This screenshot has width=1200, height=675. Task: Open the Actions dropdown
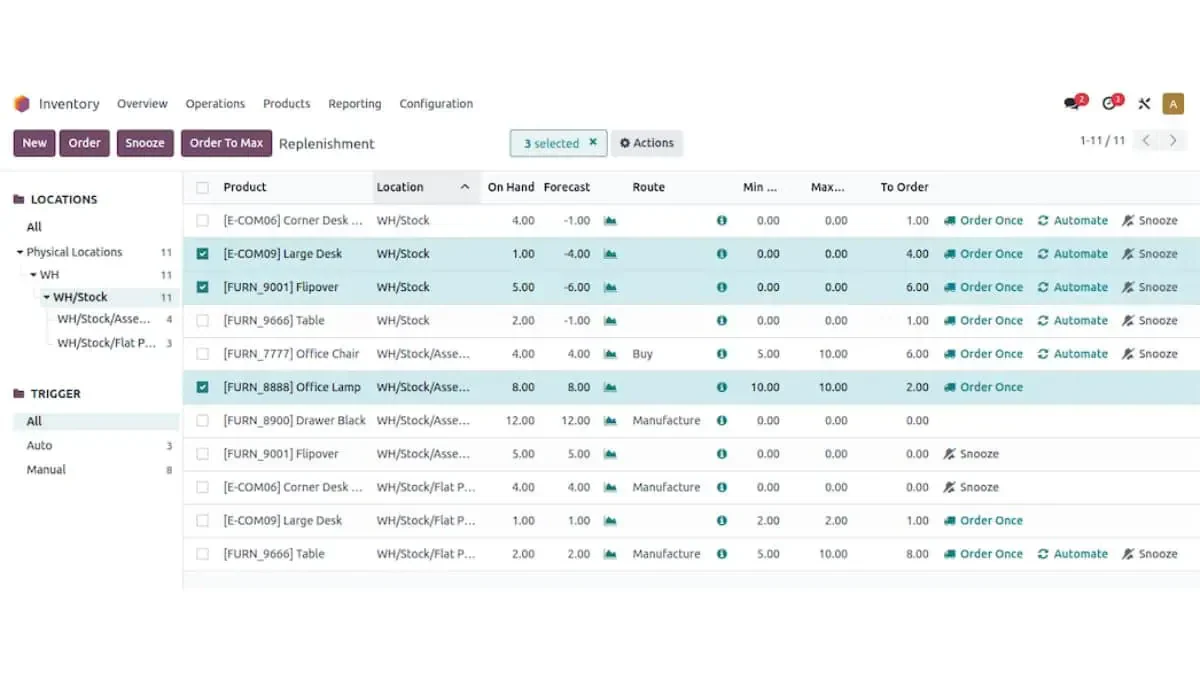tap(647, 143)
